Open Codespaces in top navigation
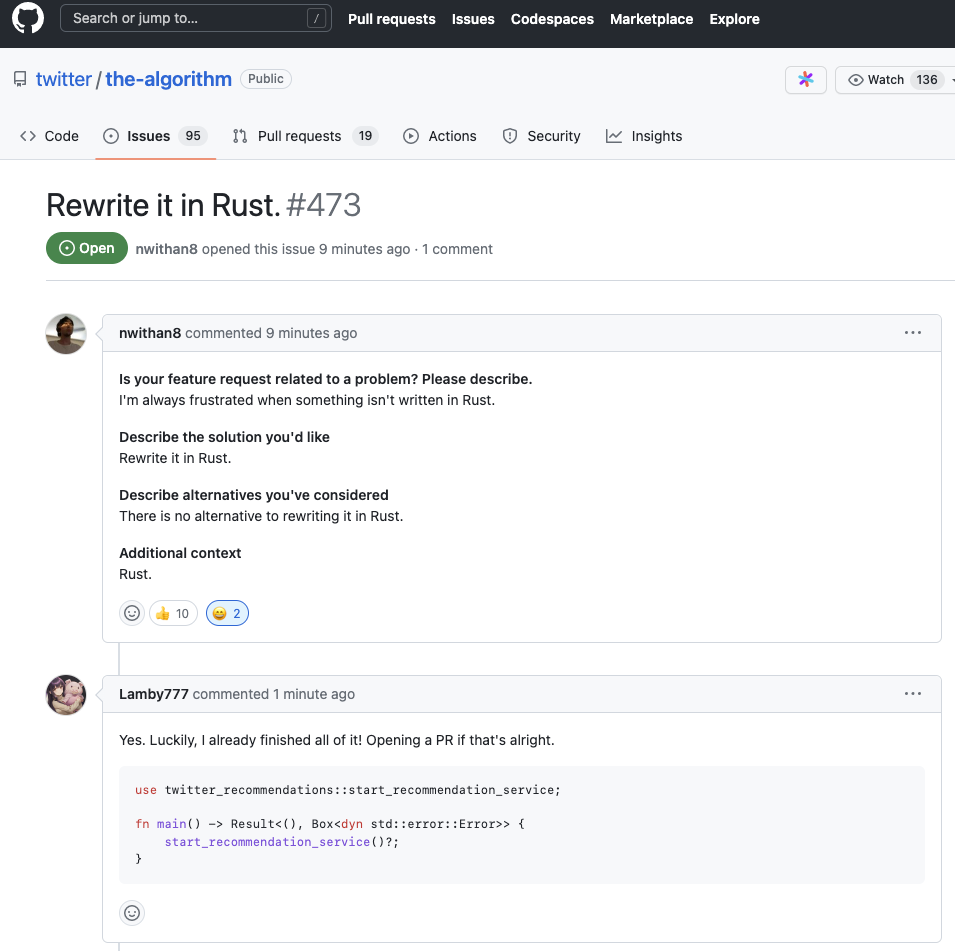This screenshot has width=955, height=951. (x=552, y=19)
